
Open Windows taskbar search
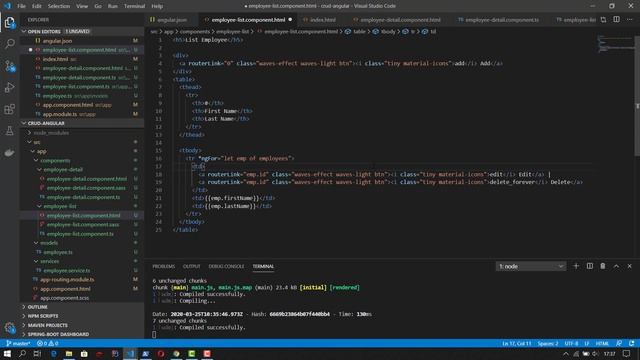(x=22, y=354)
